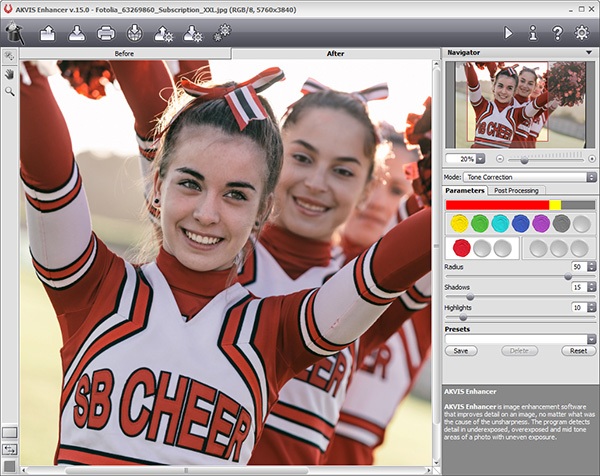Screen dimensions: 600x476
Task: Click the zoom out minus button
Action: point(499,158)
